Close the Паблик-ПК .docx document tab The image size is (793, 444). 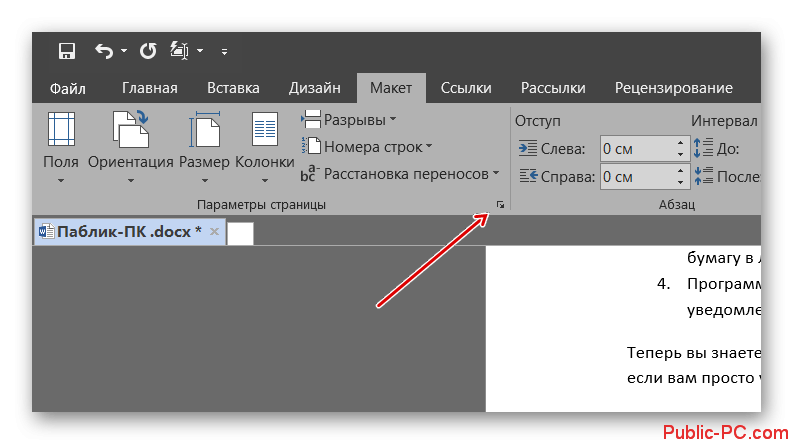[214, 232]
